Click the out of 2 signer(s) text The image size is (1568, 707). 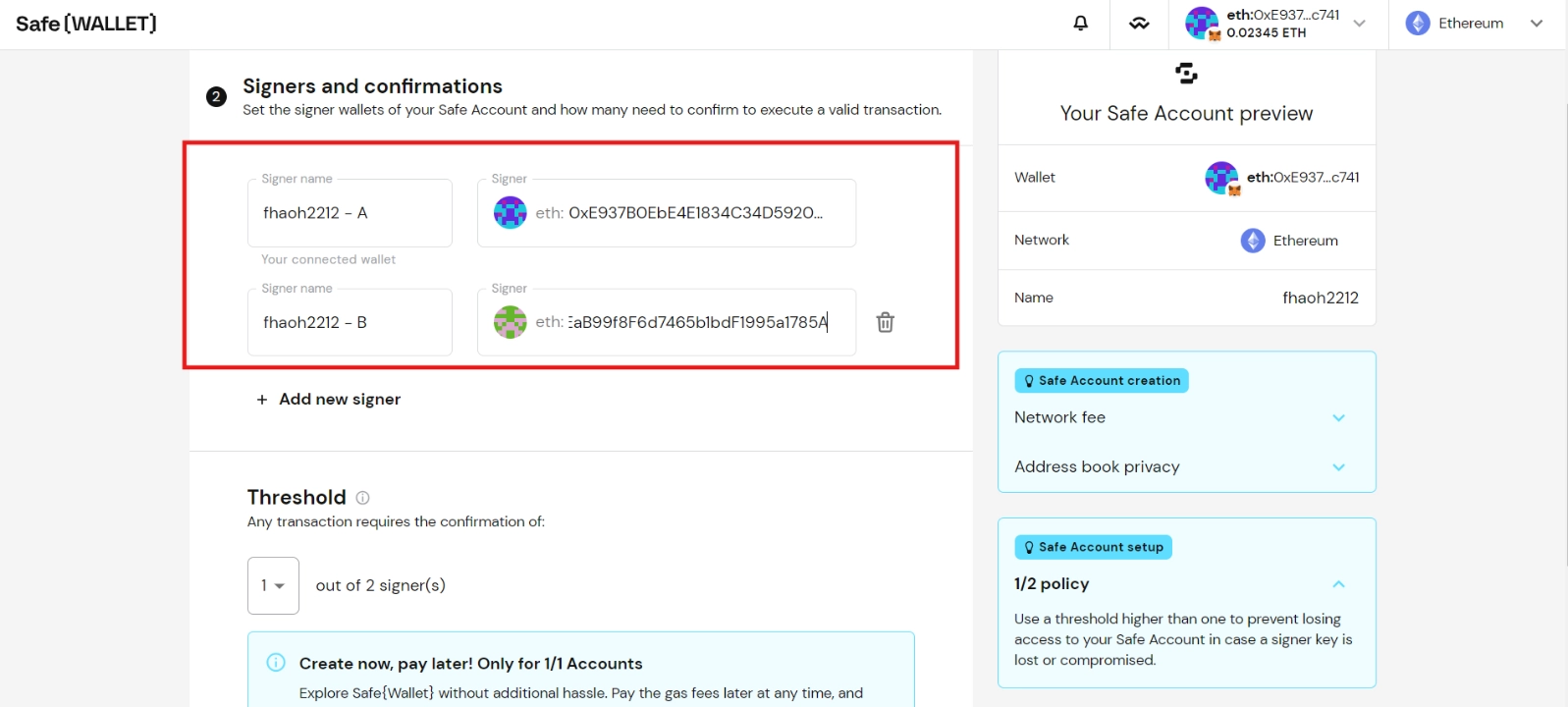(380, 585)
